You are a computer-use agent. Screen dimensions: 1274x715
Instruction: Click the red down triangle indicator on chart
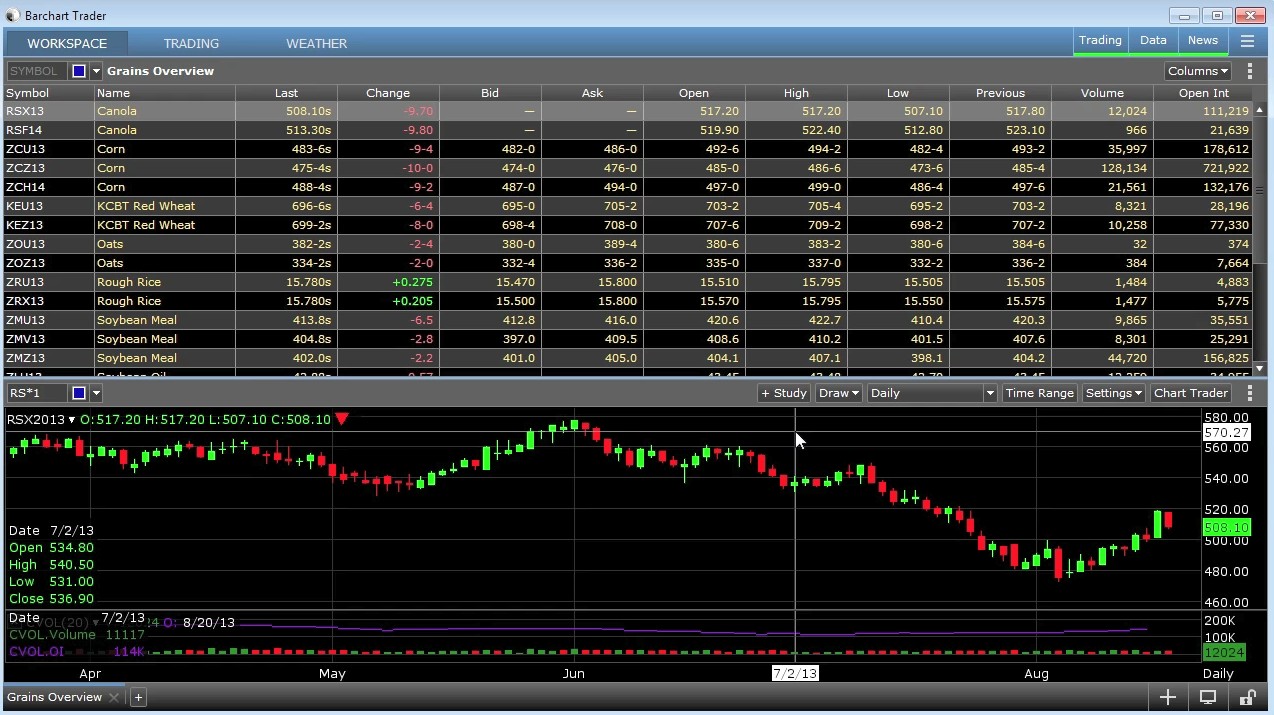coord(342,419)
